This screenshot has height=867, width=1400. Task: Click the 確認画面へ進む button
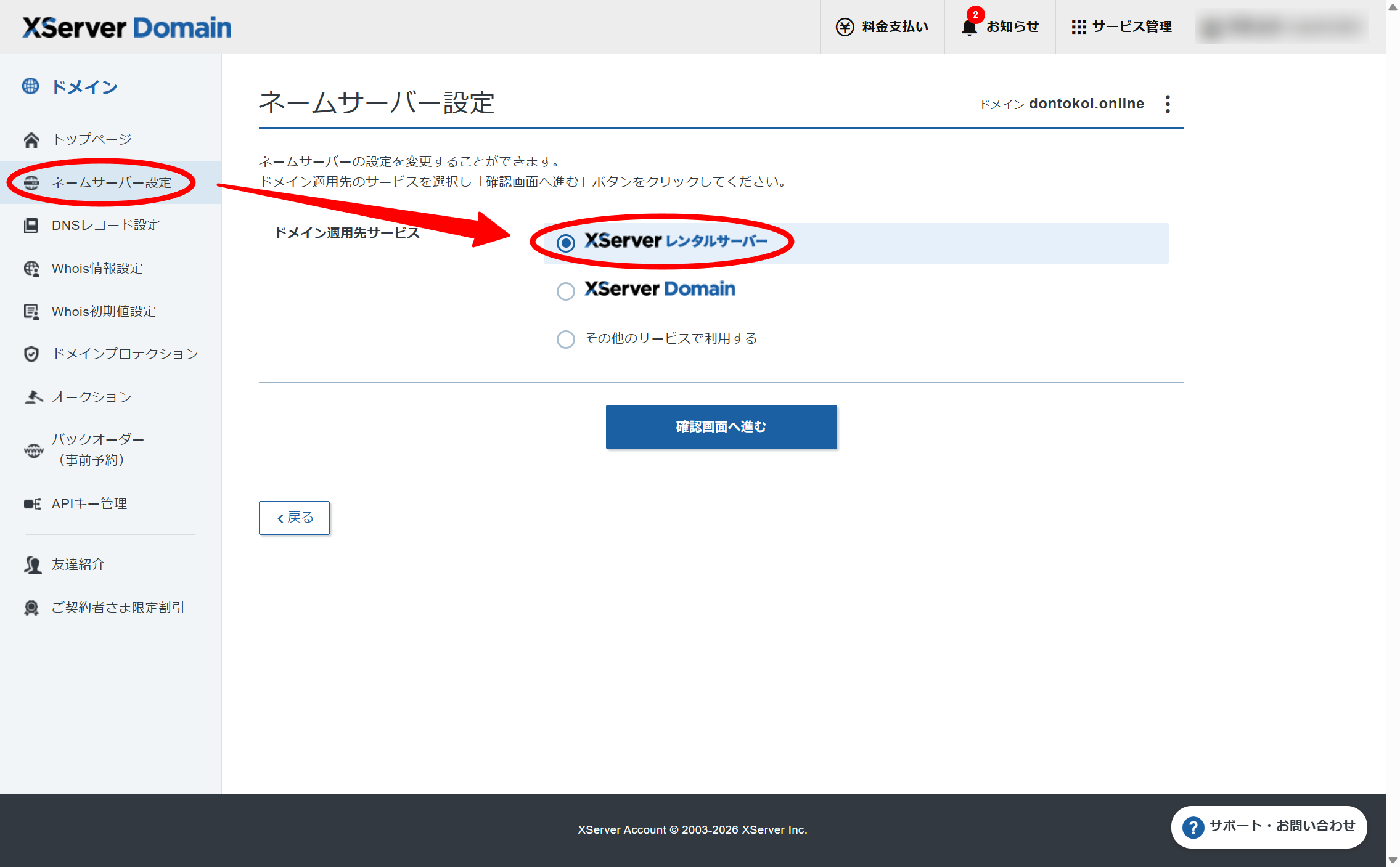click(721, 427)
